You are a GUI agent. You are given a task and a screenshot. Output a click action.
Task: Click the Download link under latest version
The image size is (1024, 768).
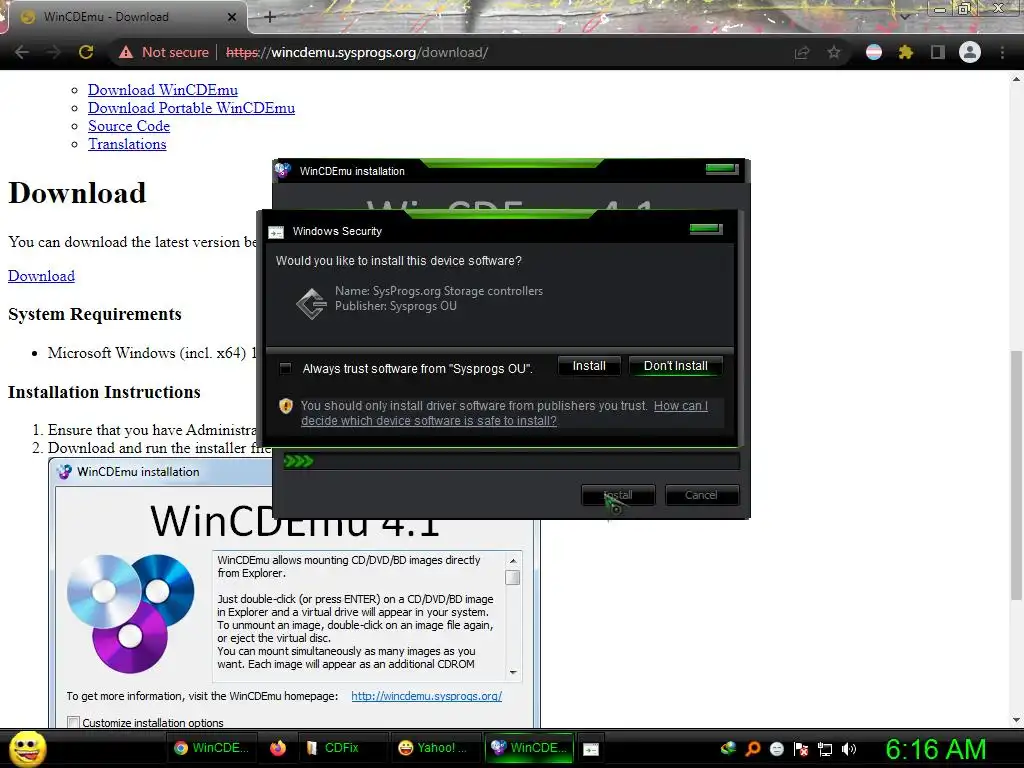41,276
